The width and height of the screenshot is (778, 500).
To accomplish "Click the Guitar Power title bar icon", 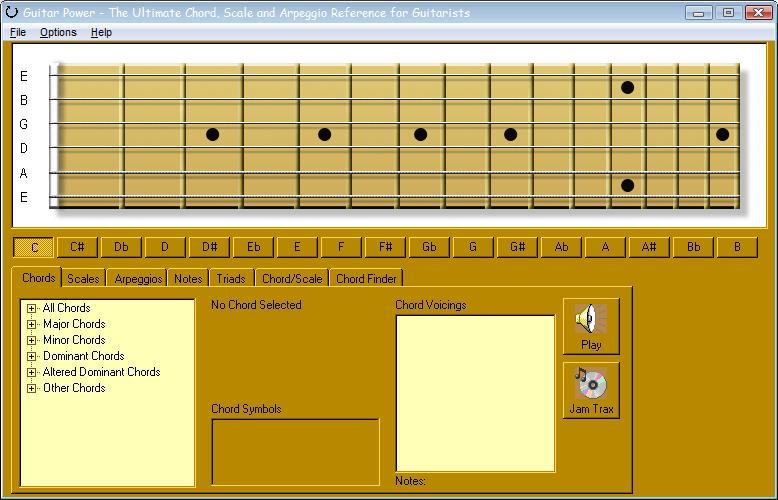I will [x=11, y=12].
